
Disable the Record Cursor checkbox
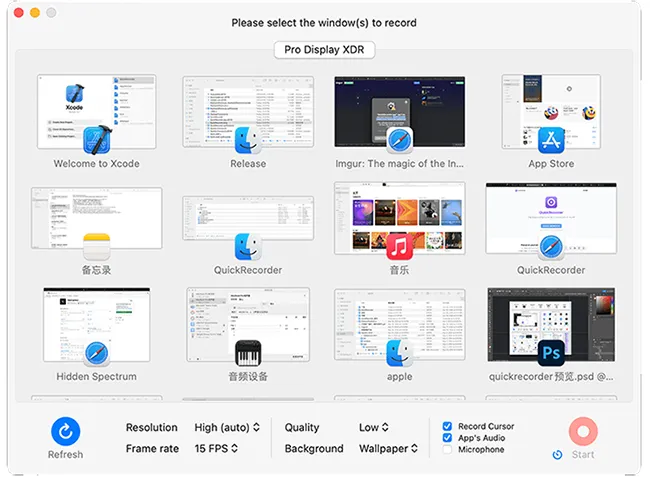447,426
